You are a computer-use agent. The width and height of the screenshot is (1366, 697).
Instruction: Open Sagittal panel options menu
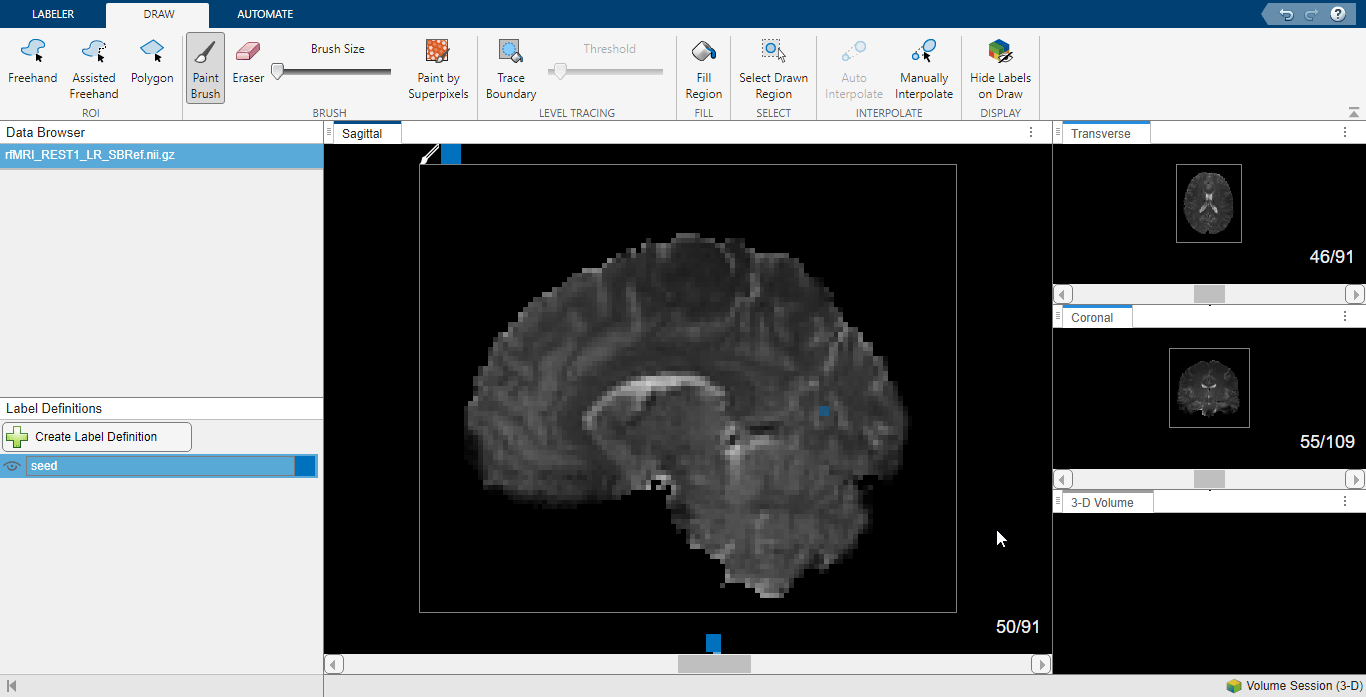tap(1031, 133)
